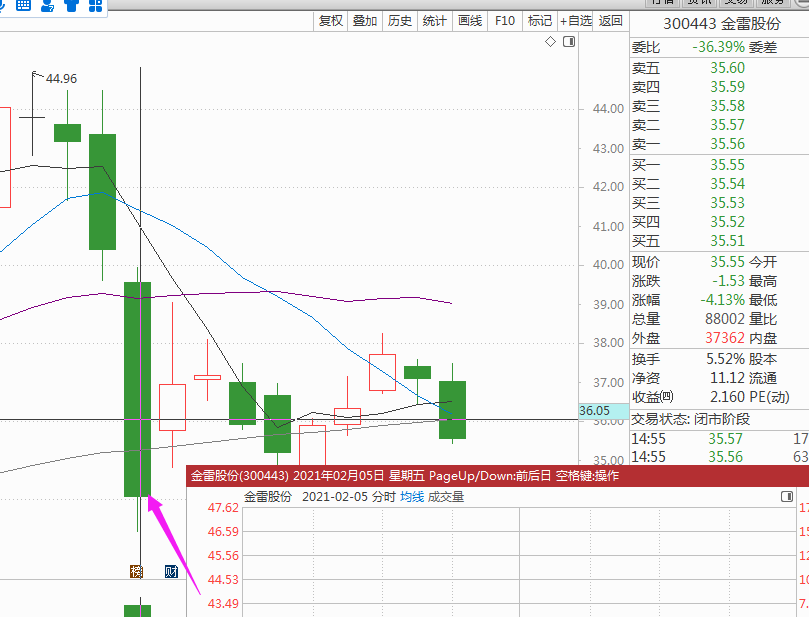Viewport: 809px width, 617px height.
Task: Open the 历史 history option
Action: click(400, 21)
